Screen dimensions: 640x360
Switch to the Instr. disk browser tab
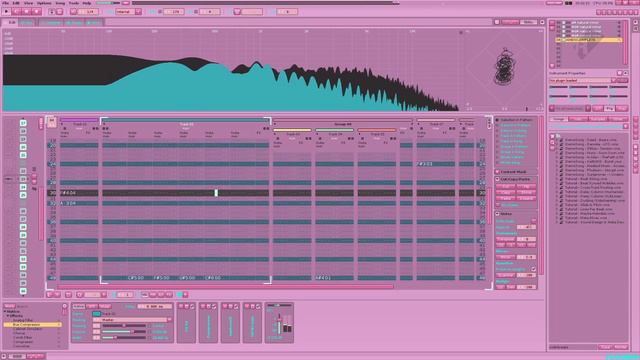click(x=578, y=119)
